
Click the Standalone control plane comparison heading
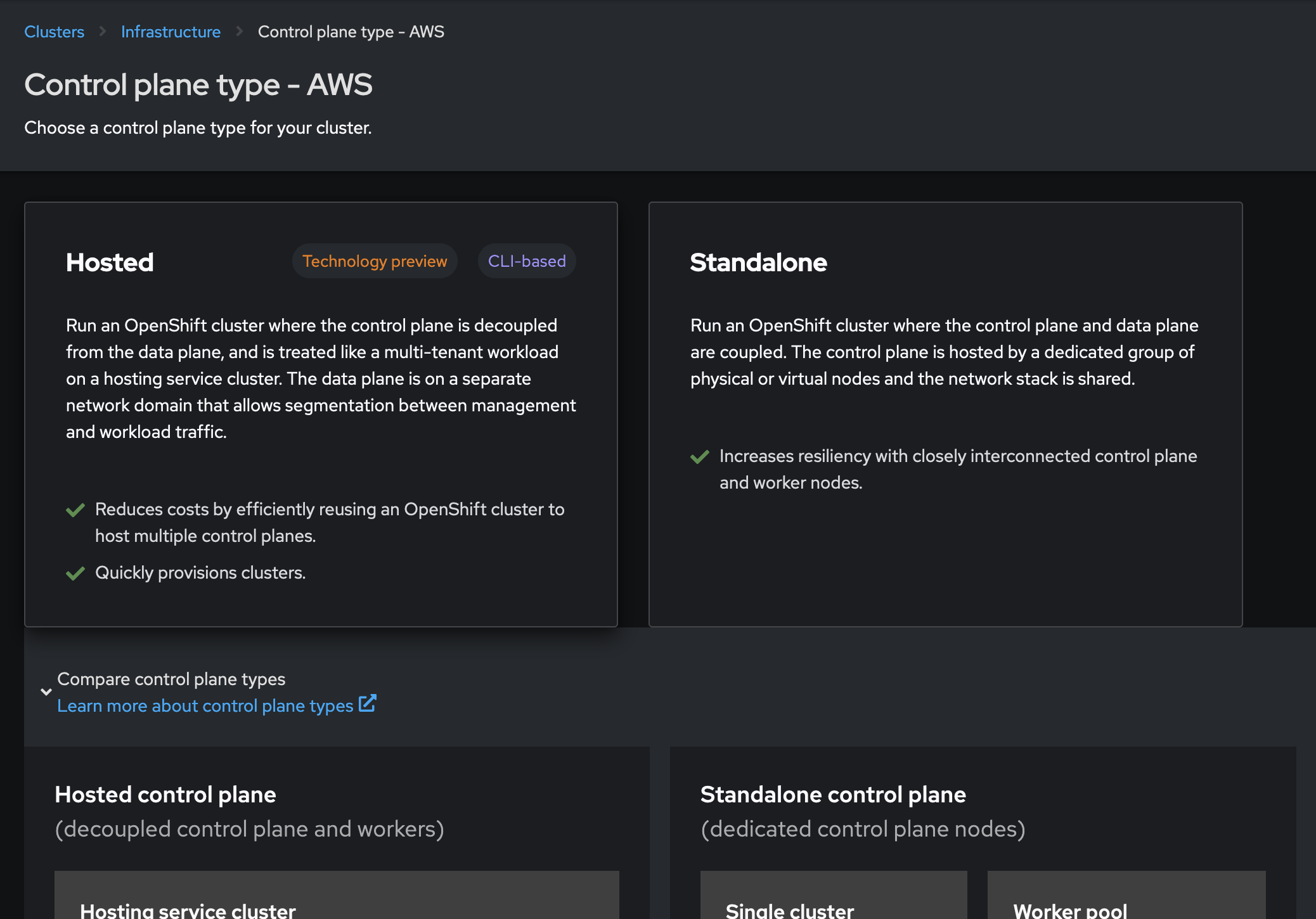[833, 795]
